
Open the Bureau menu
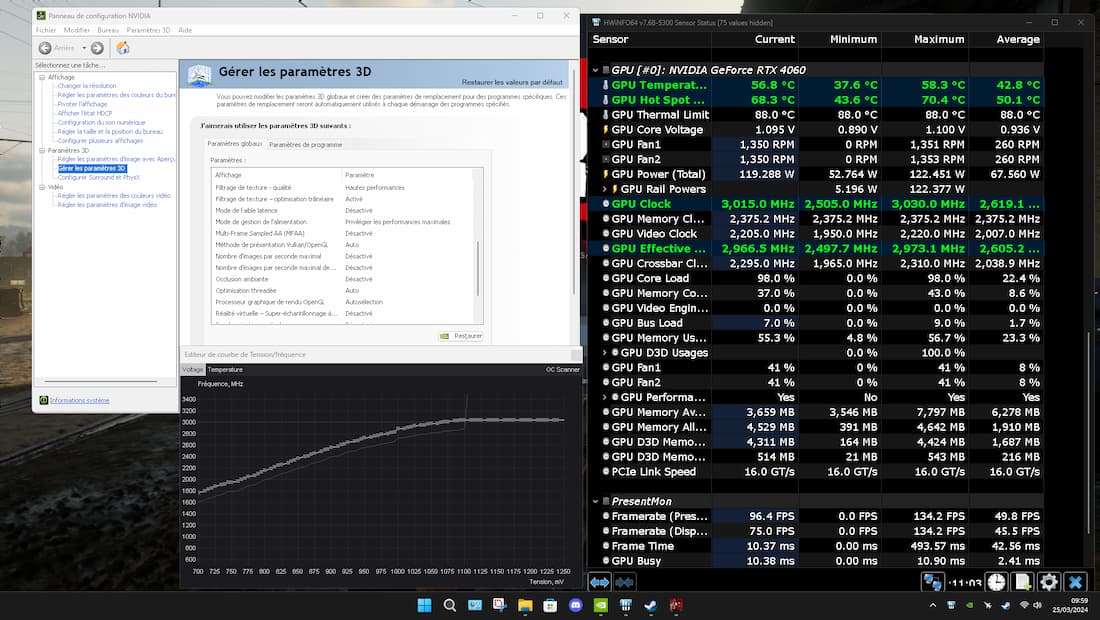pyautogui.click(x=108, y=30)
